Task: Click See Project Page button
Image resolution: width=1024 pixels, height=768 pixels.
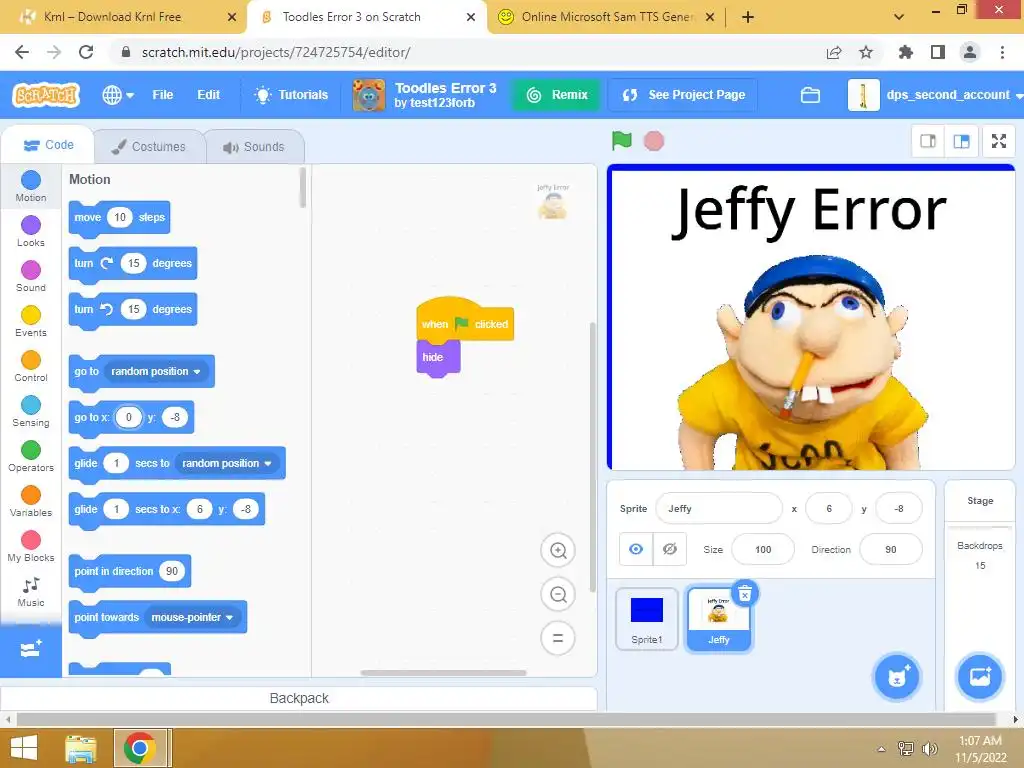Action: pyautogui.click(x=683, y=95)
